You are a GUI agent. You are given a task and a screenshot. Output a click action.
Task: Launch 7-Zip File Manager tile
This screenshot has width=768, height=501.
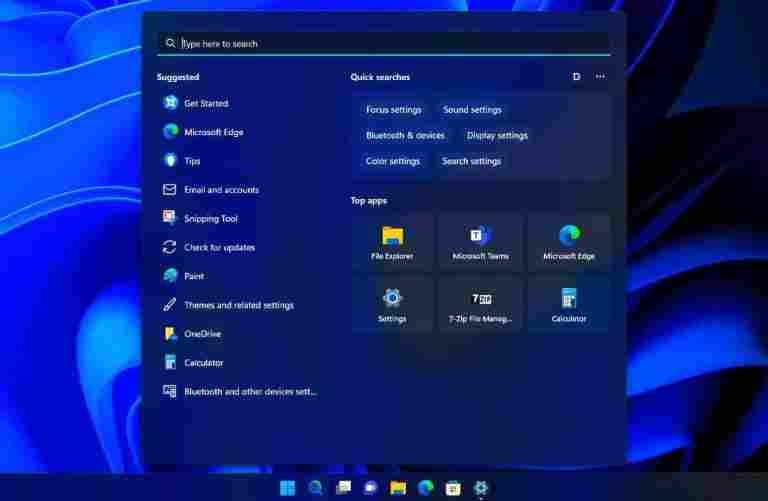(x=480, y=305)
